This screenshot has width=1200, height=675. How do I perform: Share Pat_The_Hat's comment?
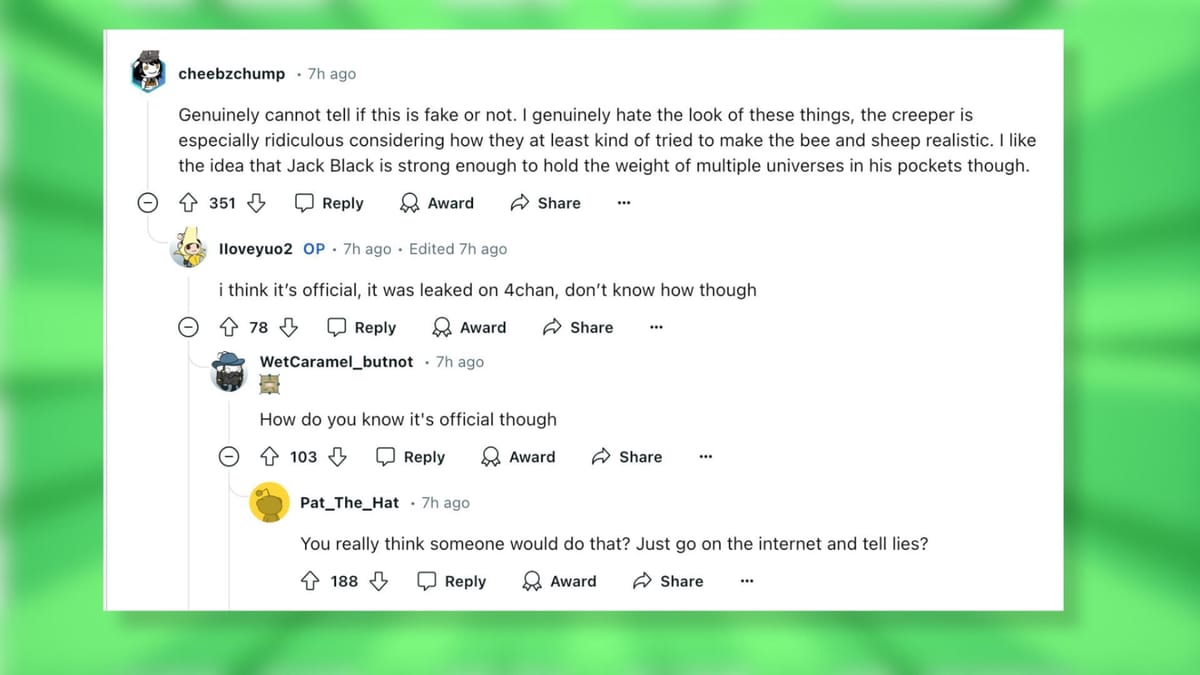click(668, 581)
